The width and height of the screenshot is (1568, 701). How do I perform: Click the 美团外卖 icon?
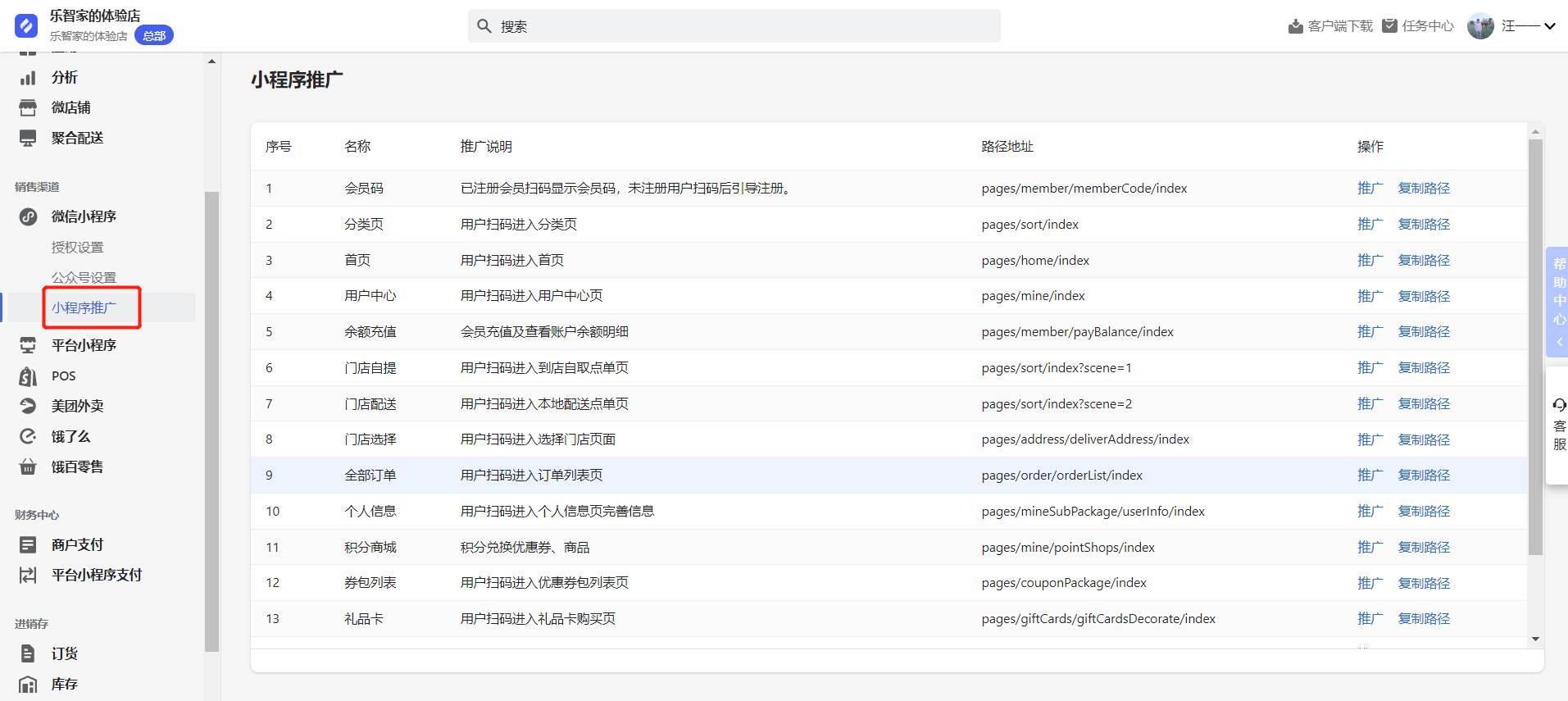pyautogui.click(x=28, y=406)
